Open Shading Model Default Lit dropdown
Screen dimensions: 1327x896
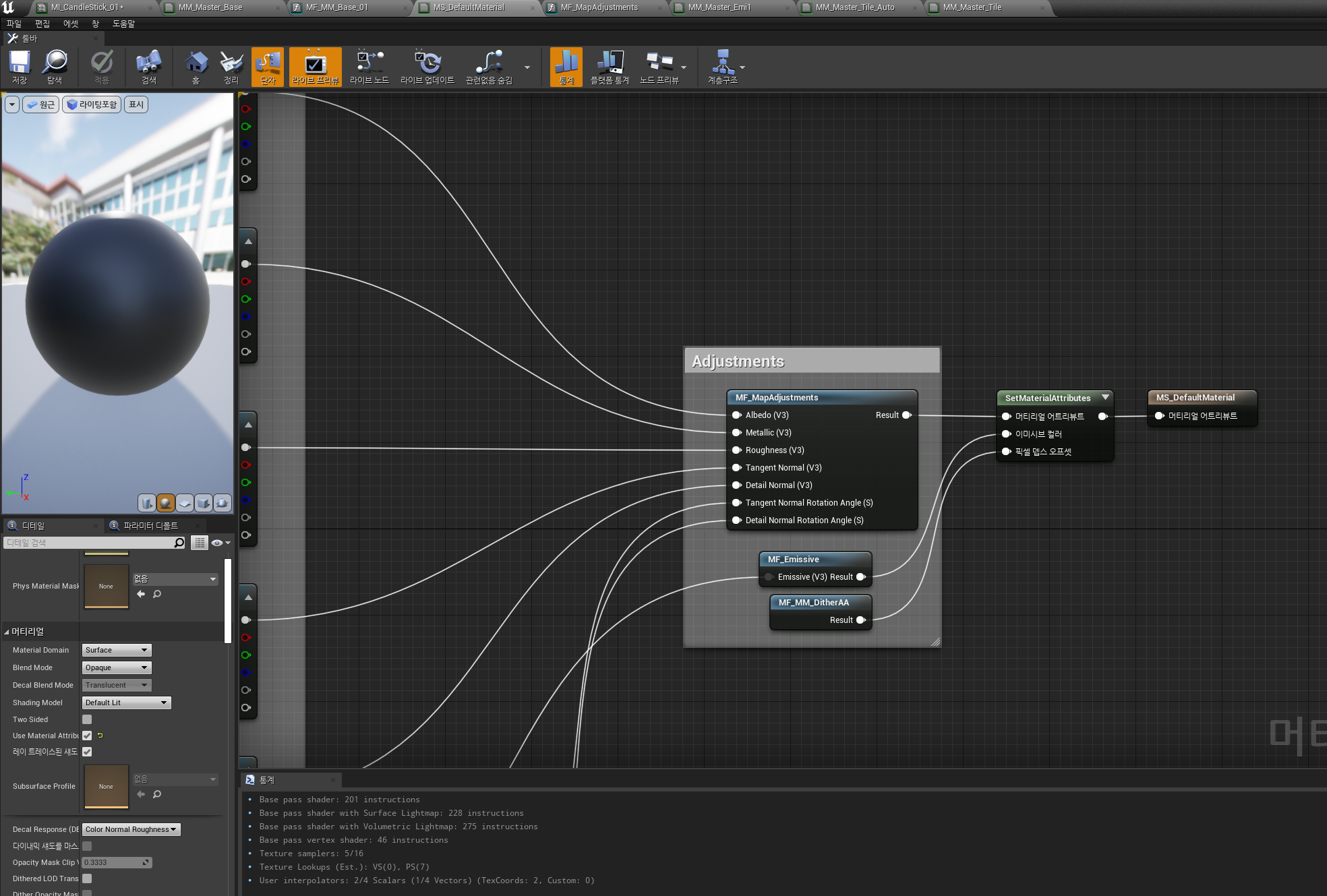click(127, 703)
